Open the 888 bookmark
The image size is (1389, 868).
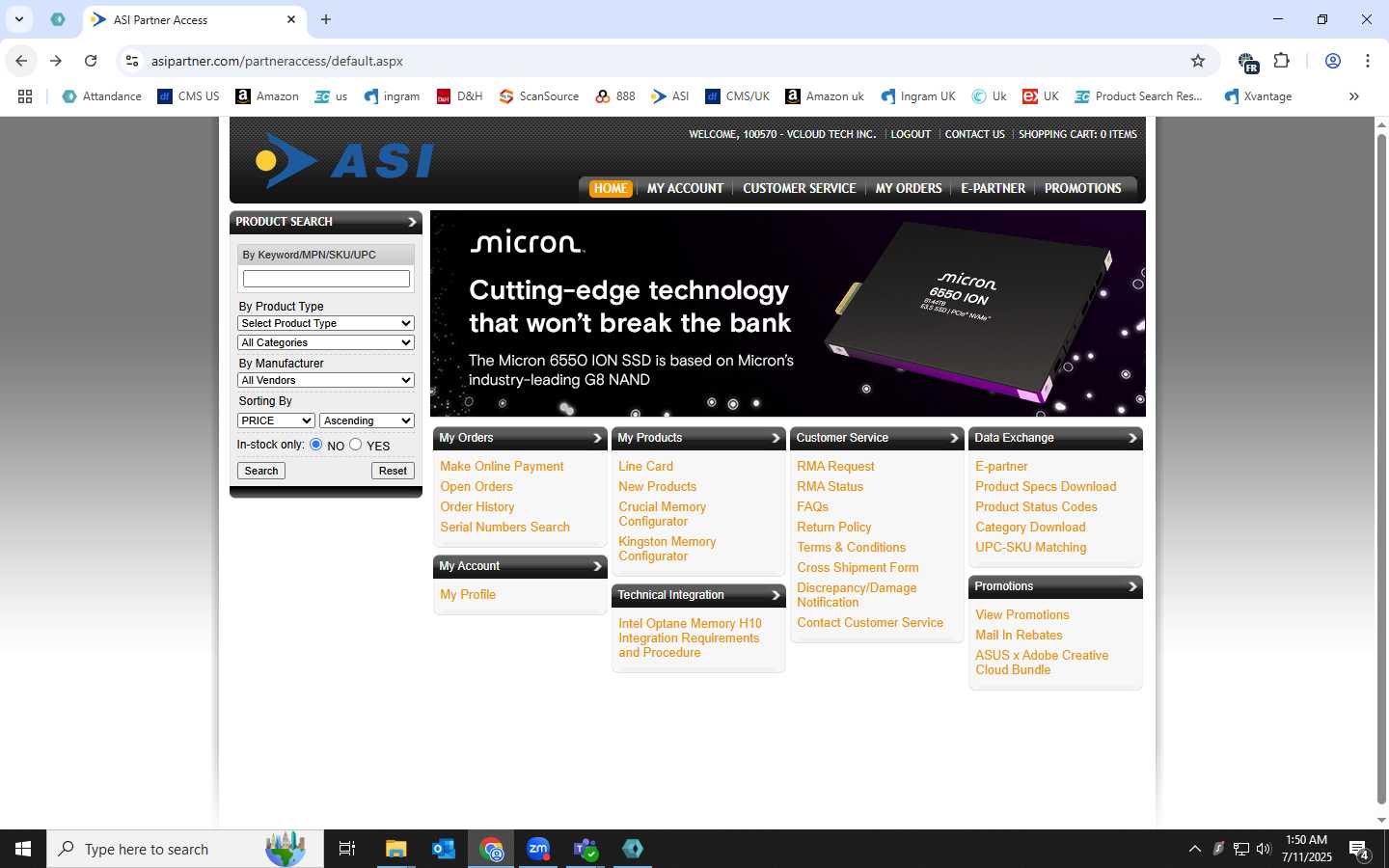(615, 96)
